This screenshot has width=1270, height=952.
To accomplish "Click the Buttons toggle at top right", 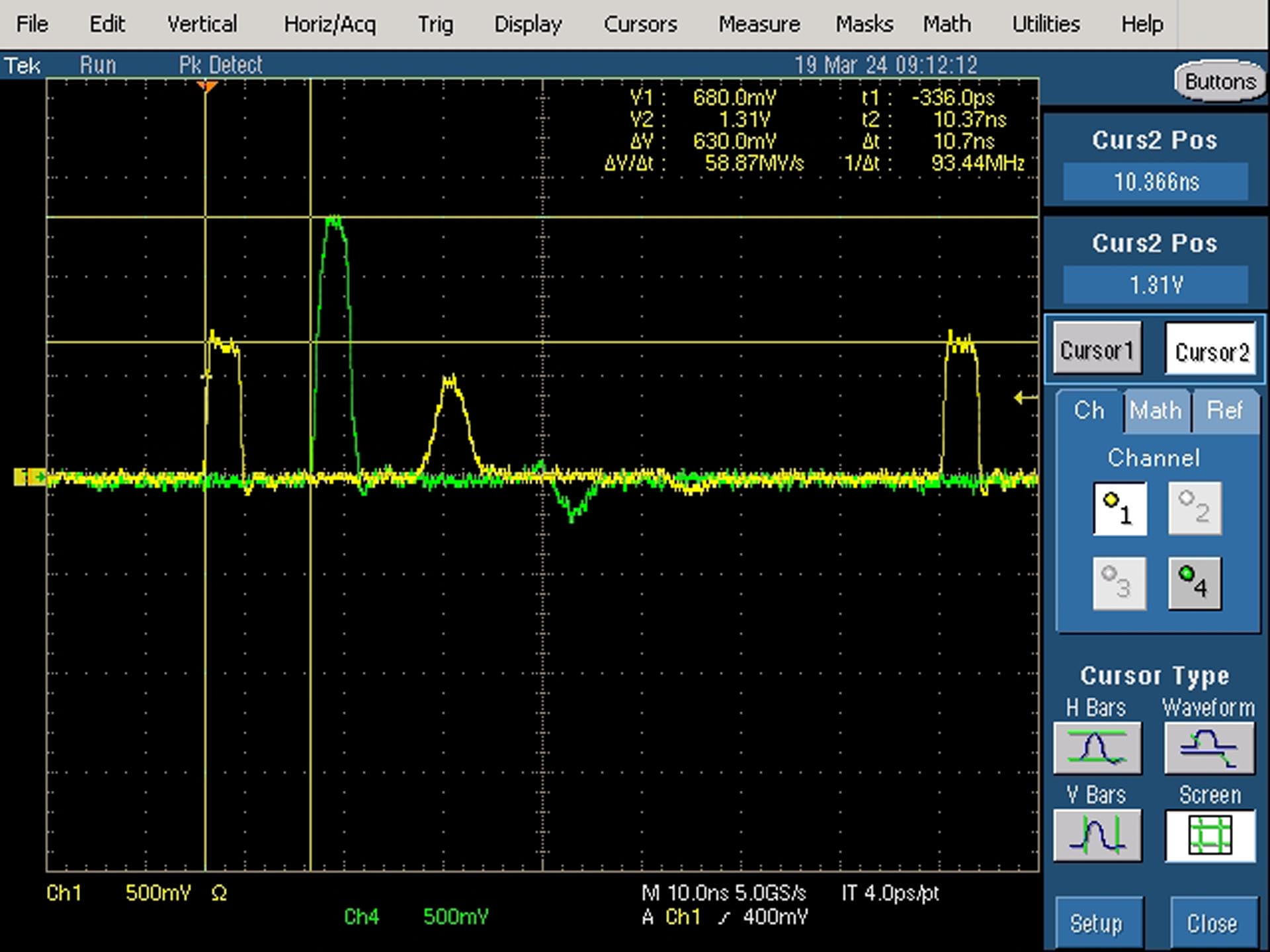I will pos(1220,81).
